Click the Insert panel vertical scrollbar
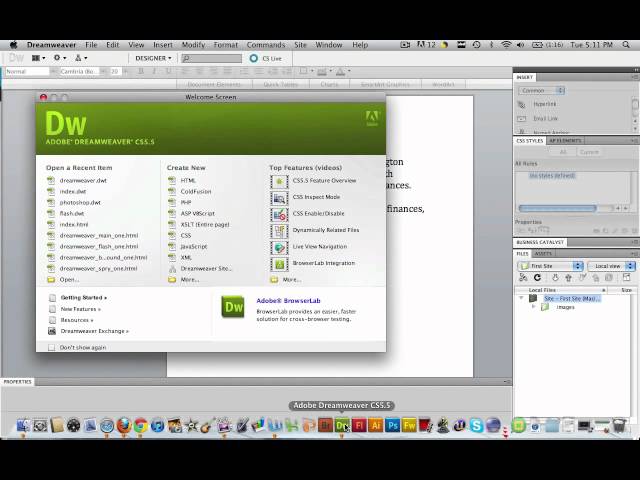Image resolution: width=640 pixels, height=480 pixels. (635, 105)
